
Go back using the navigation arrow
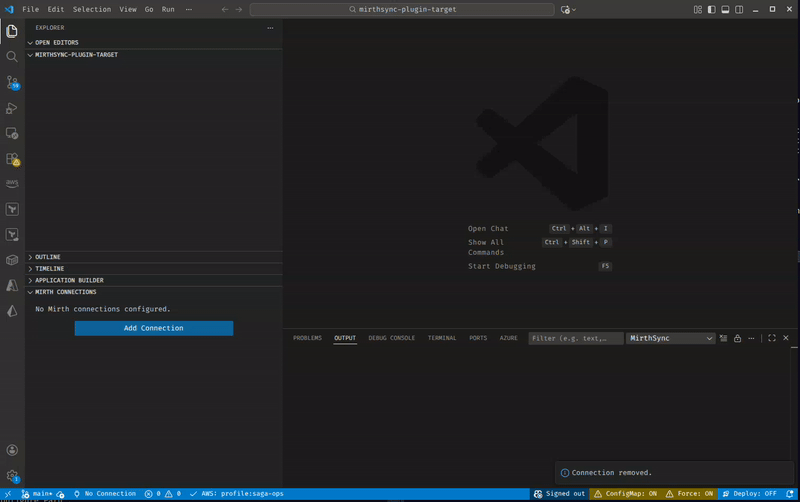(x=225, y=9)
